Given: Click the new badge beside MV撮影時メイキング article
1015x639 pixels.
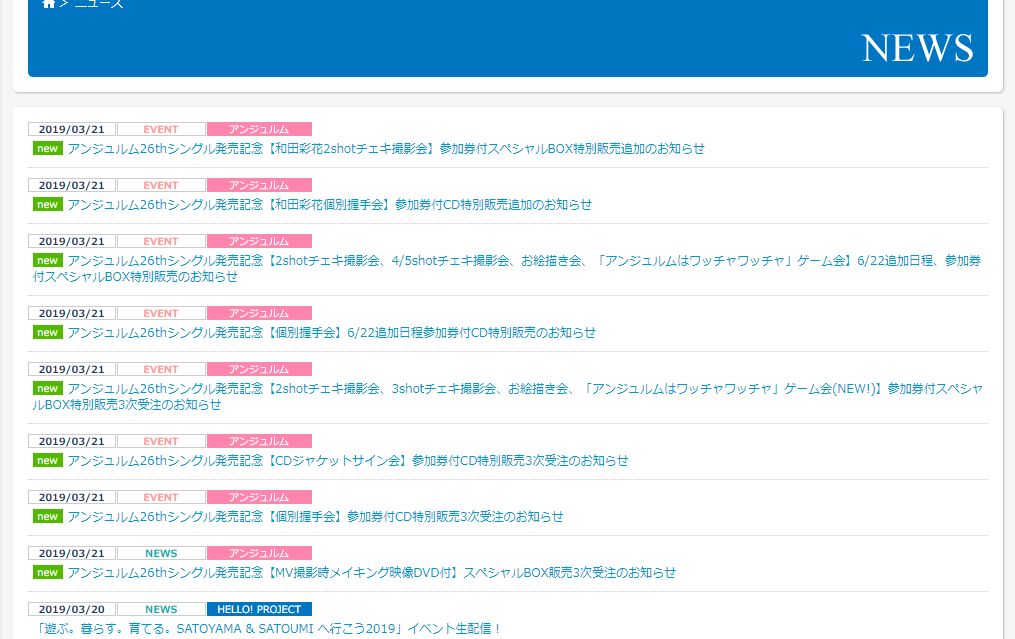Looking at the screenshot, I should [48, 572].
